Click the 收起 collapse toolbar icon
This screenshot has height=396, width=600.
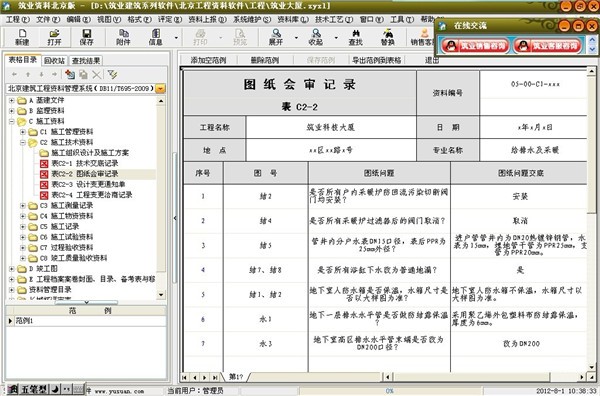pos(315,37)
